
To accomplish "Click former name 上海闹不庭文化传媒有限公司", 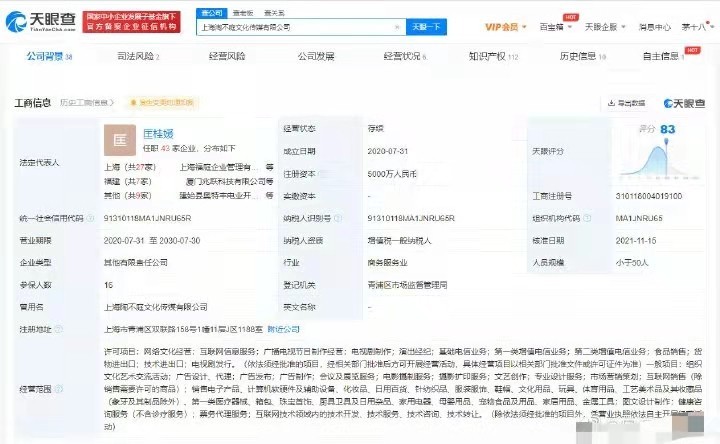I will [156, 307].
